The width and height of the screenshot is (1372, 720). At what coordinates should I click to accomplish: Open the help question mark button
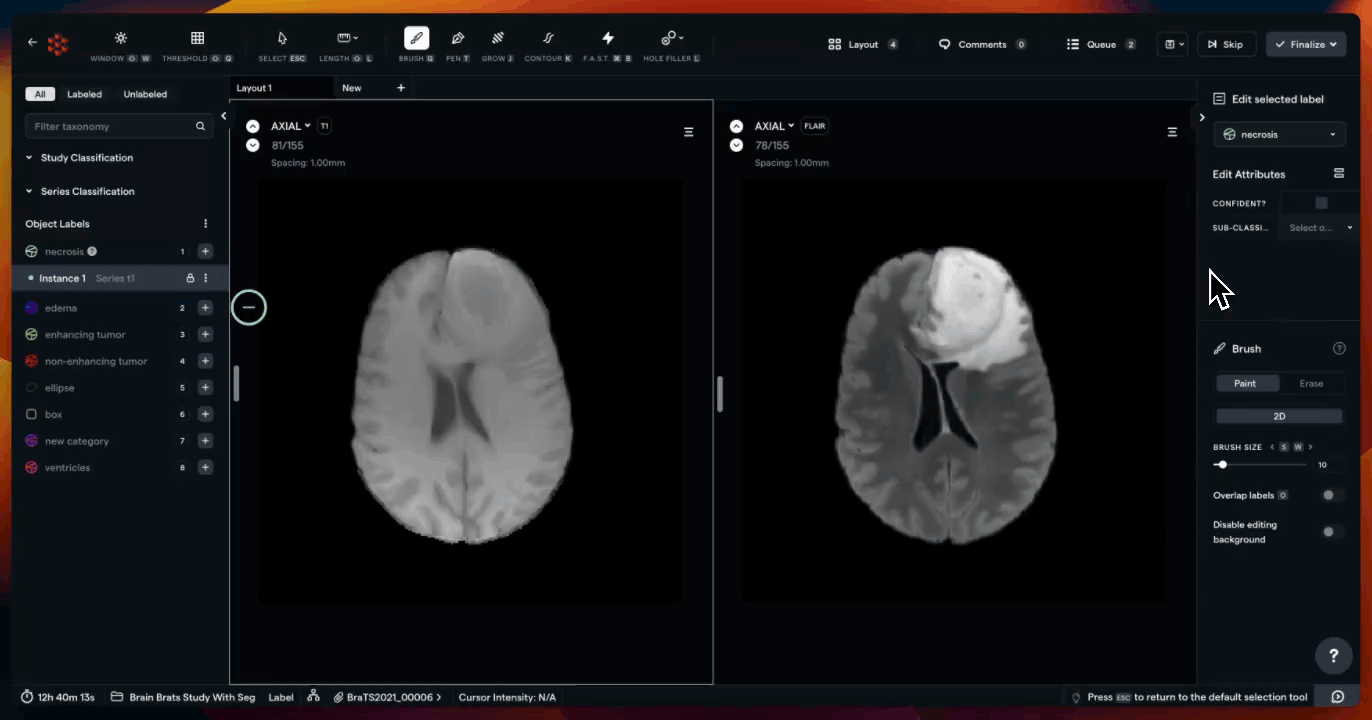(1333, 656)
